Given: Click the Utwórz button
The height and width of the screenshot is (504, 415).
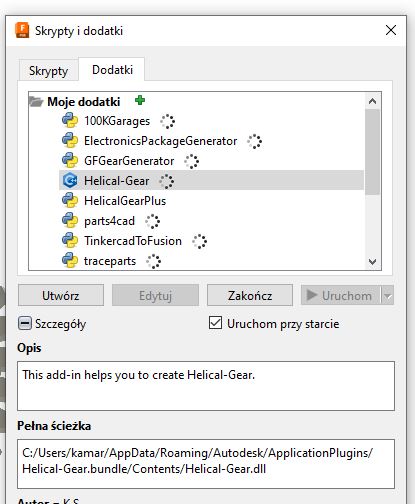Looking at the screenshot, I should tap(61, 295).
